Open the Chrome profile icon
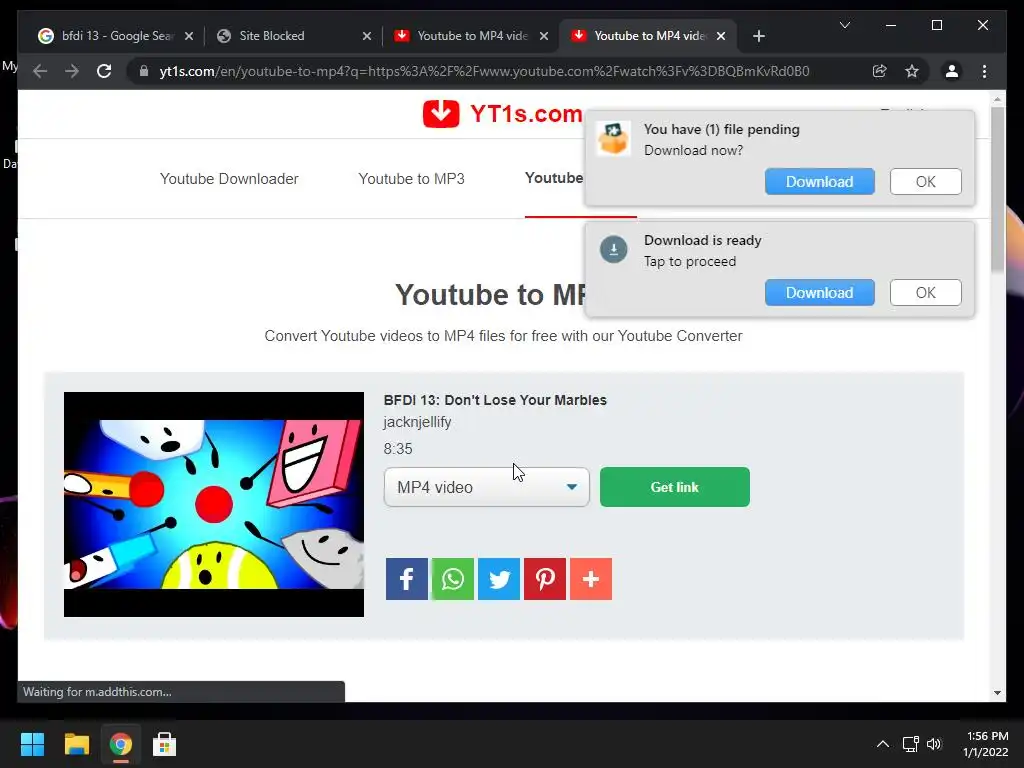Viewport: 1024px width, 768px height. 952,71
